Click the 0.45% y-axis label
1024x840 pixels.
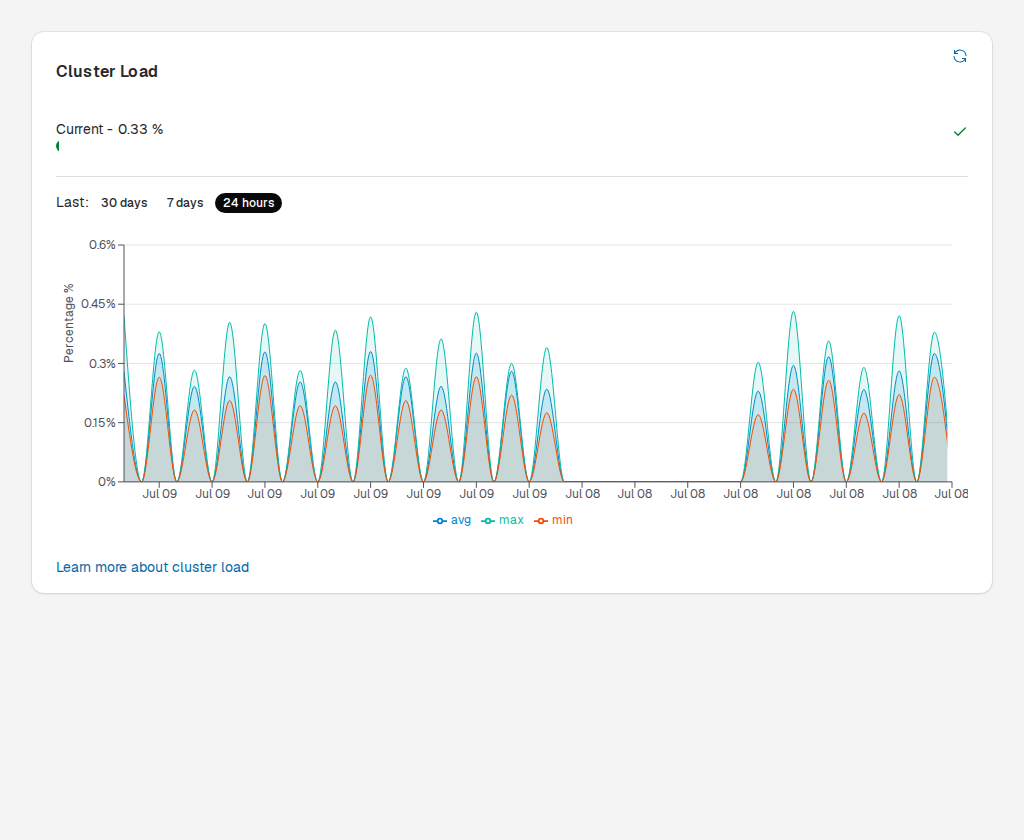pos(99,304)
